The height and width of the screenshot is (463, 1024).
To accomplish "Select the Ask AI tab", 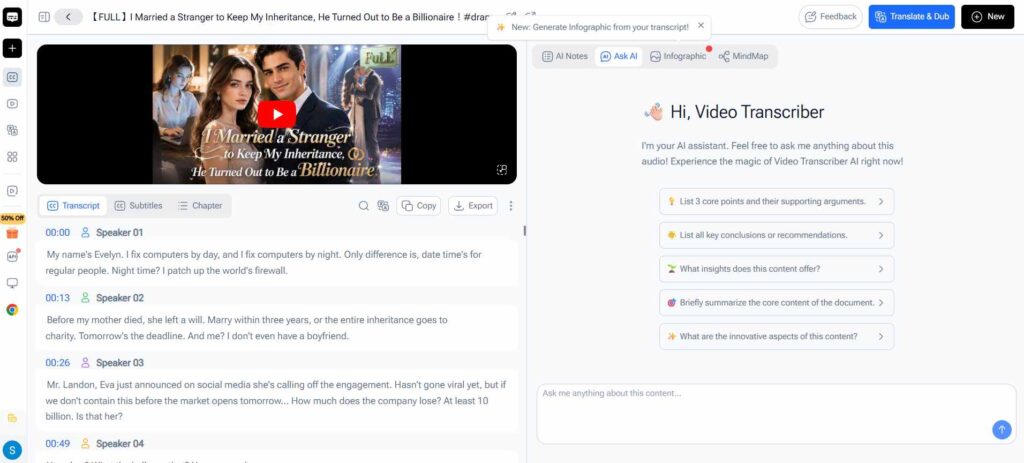I will click(618, 56).
